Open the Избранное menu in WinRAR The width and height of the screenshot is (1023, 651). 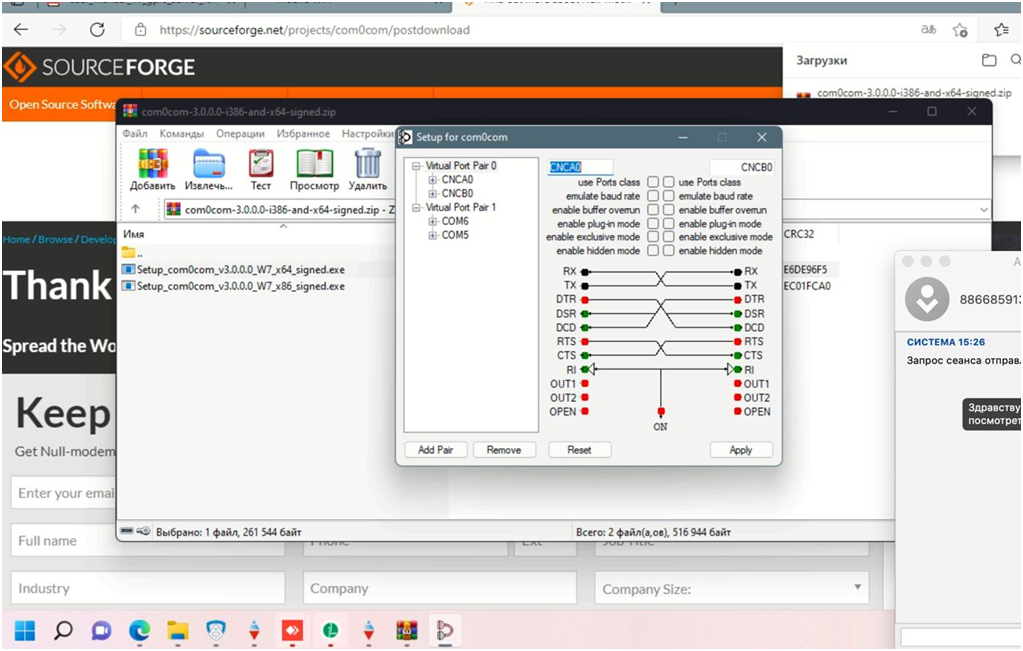tap(303, 134)
